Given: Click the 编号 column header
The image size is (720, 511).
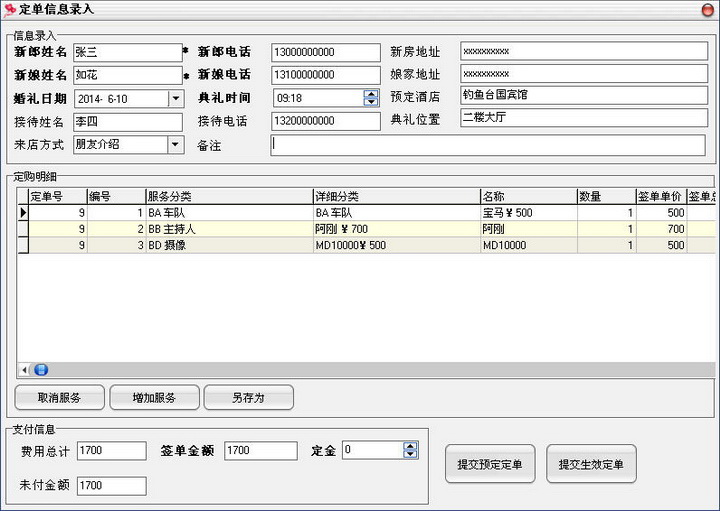Looking at the screenshot, I should click(116, 197).
